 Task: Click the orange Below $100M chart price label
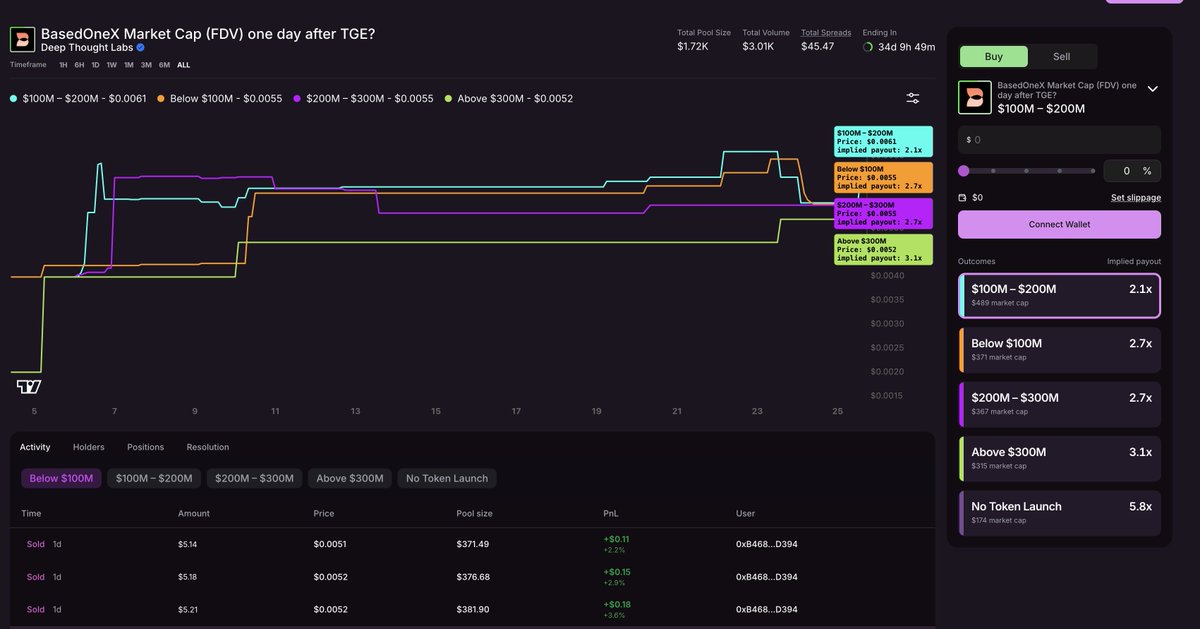[883, 177]
